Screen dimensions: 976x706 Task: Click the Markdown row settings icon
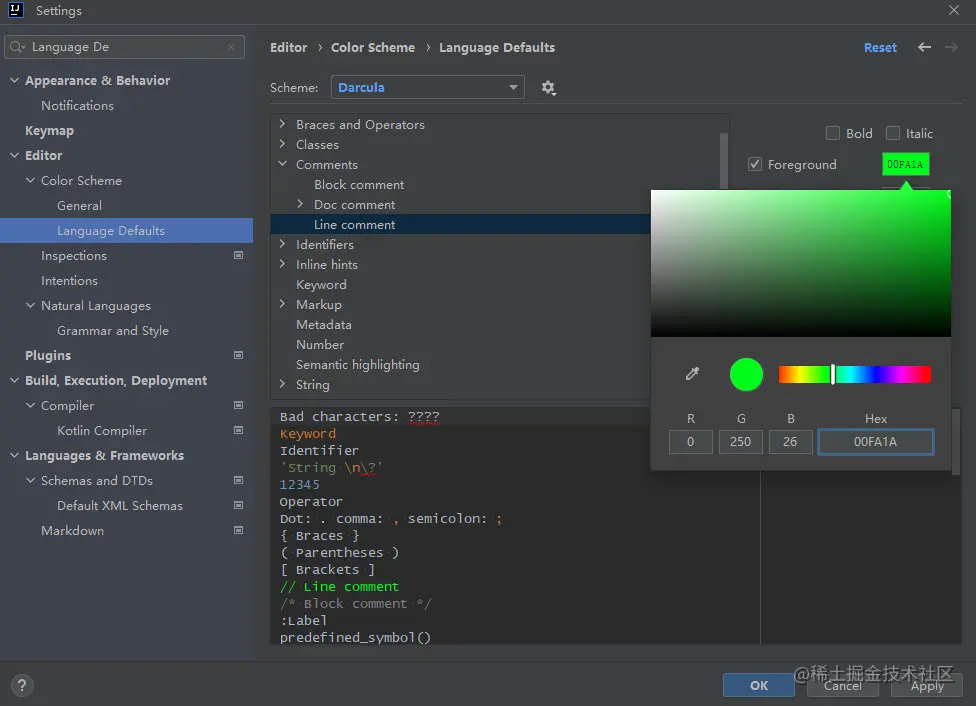point(238,530)
